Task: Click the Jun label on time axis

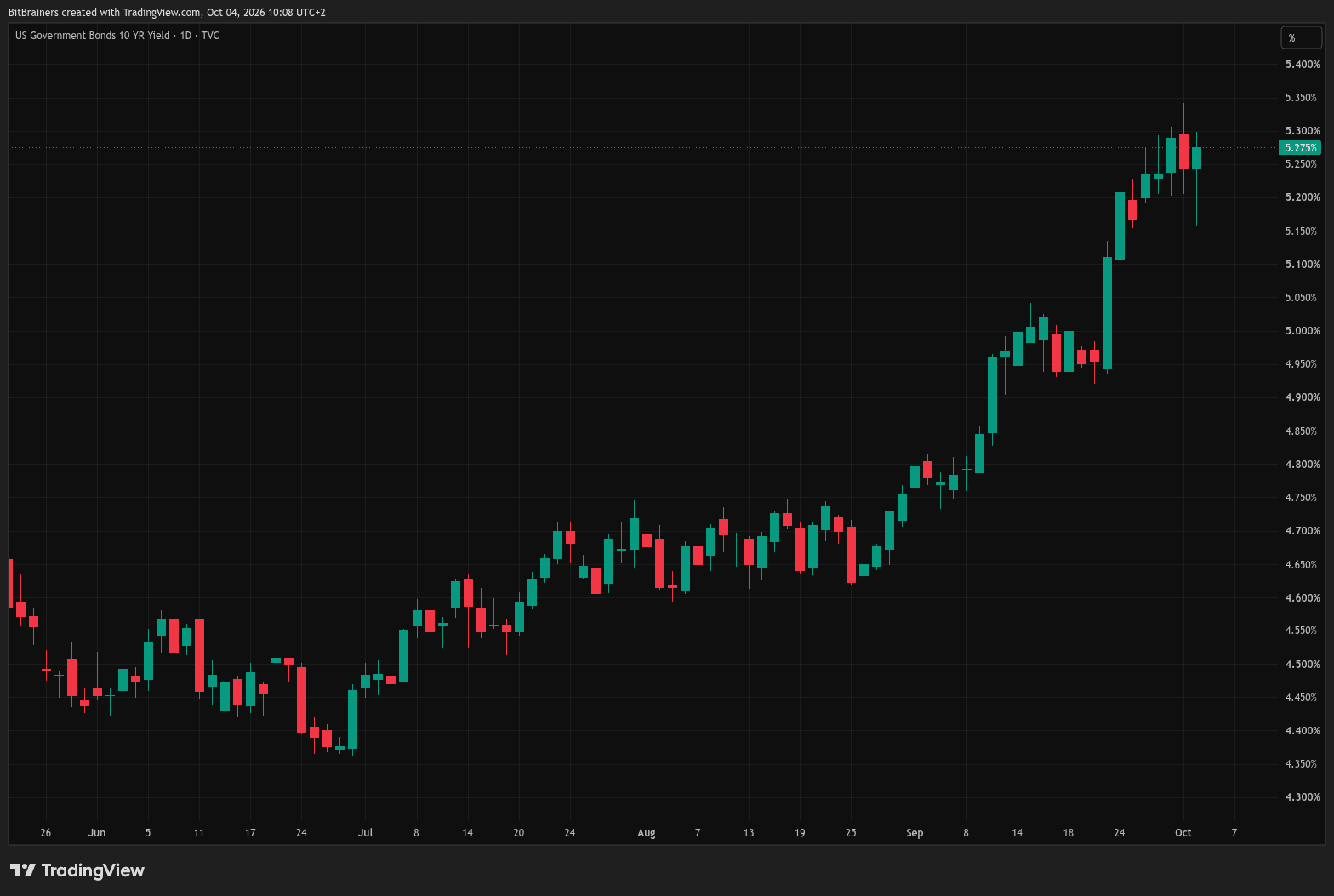Action: (97, 833)
